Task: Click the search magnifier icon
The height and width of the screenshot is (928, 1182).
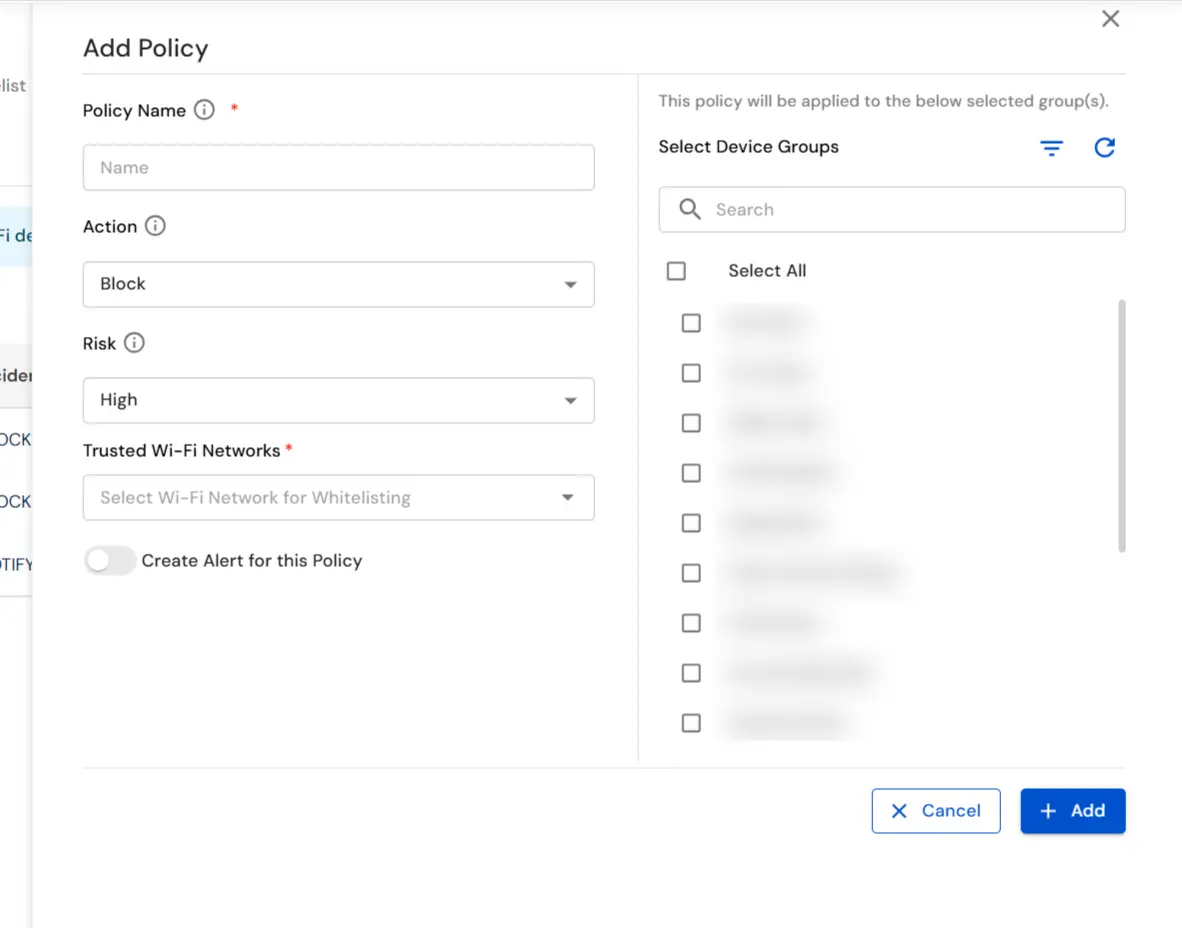Action: point(689,209)
